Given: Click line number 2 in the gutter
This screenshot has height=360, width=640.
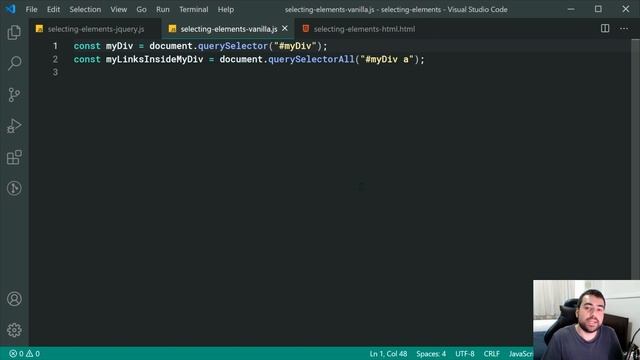Looking at the screenshot, I should tap(55, 59).
